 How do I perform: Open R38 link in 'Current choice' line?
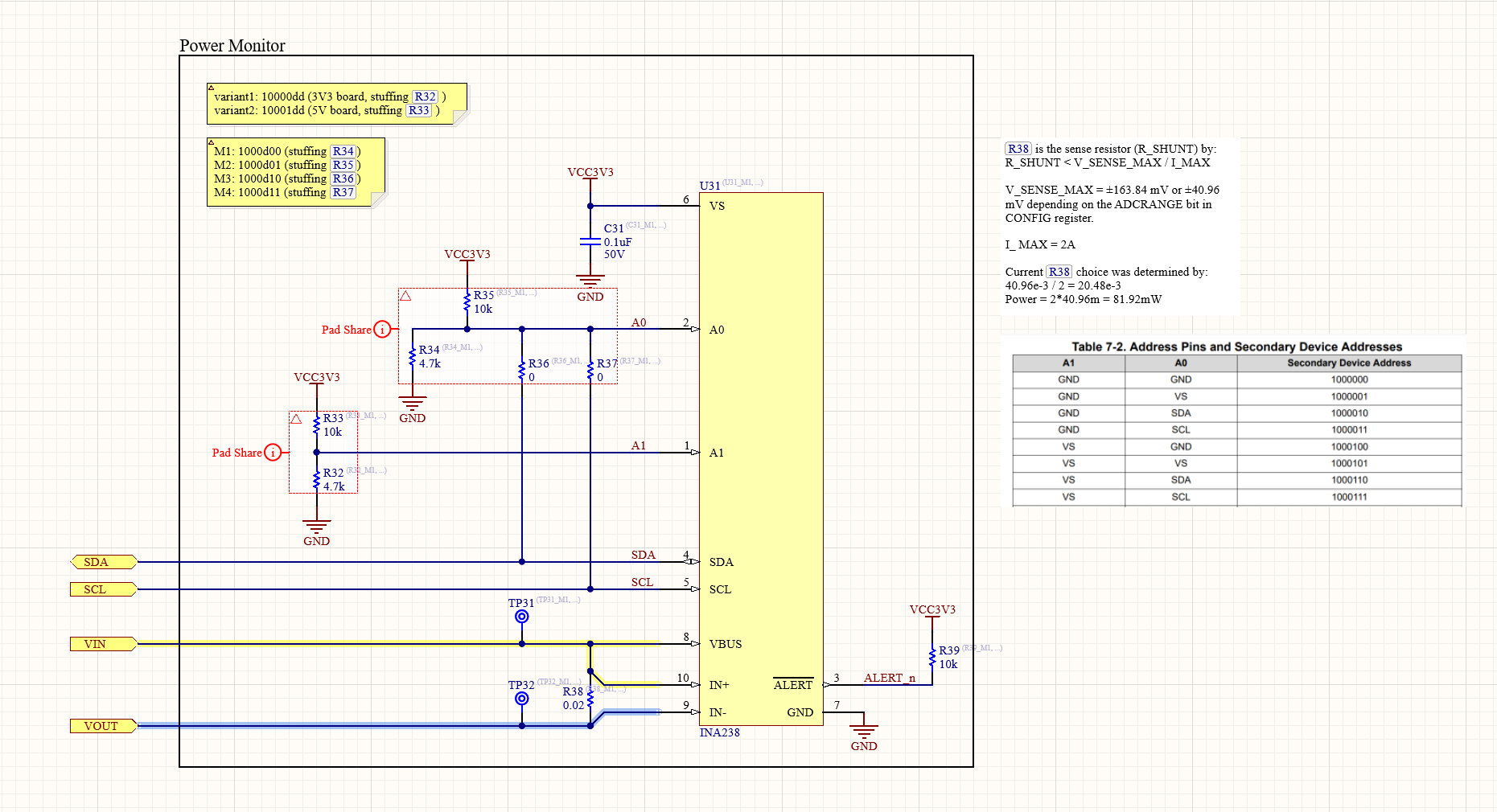(1059, 272)
